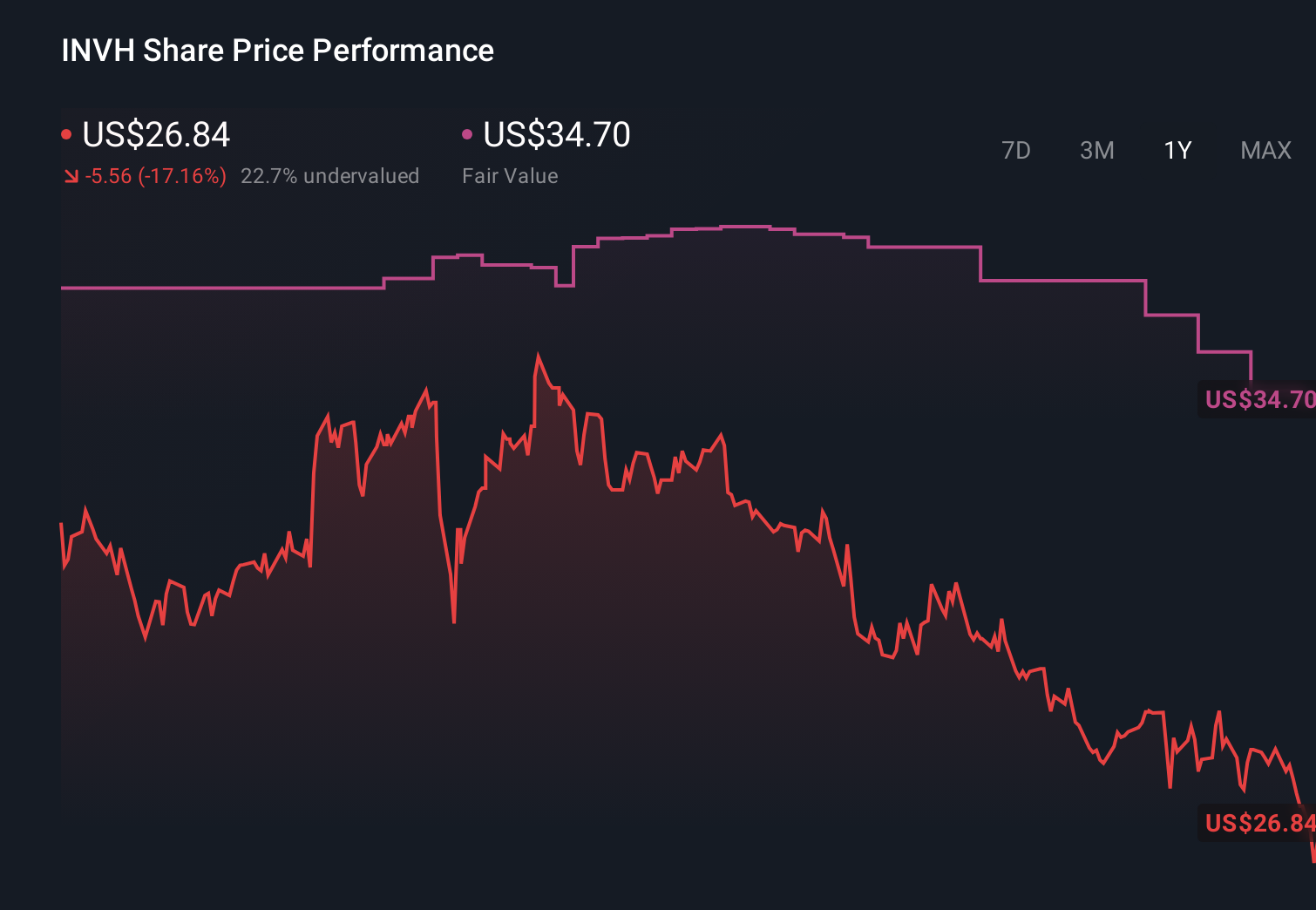This screenshot has width=1316, height=910.
Task: Switch to the 7D time range
Action: [1016, 150]
